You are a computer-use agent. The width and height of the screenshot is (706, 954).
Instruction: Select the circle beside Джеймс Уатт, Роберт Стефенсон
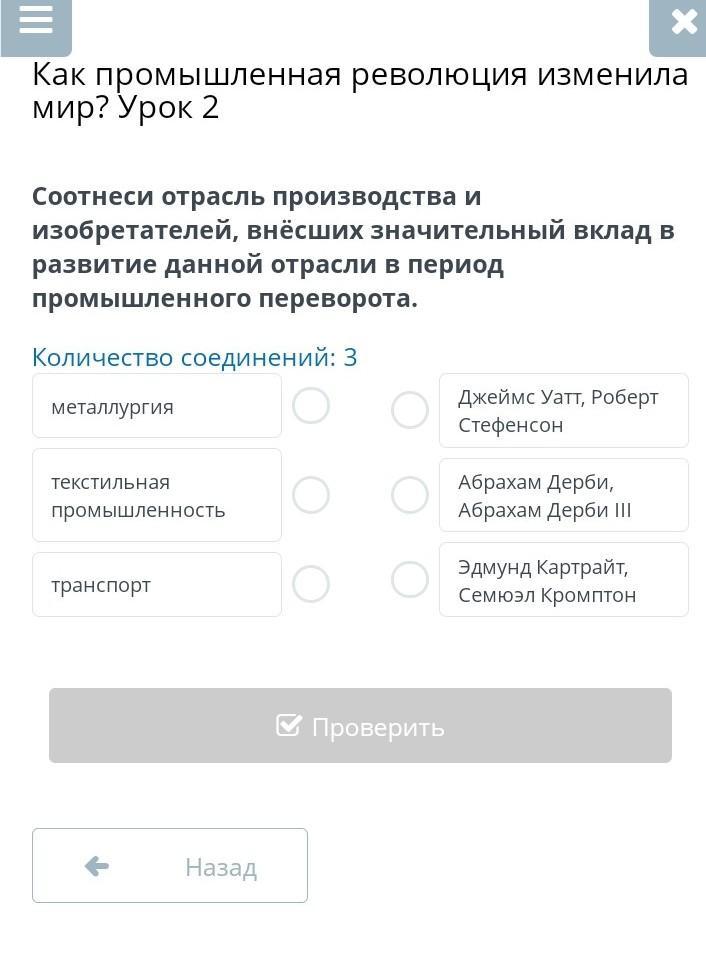(x=410, y=410)
